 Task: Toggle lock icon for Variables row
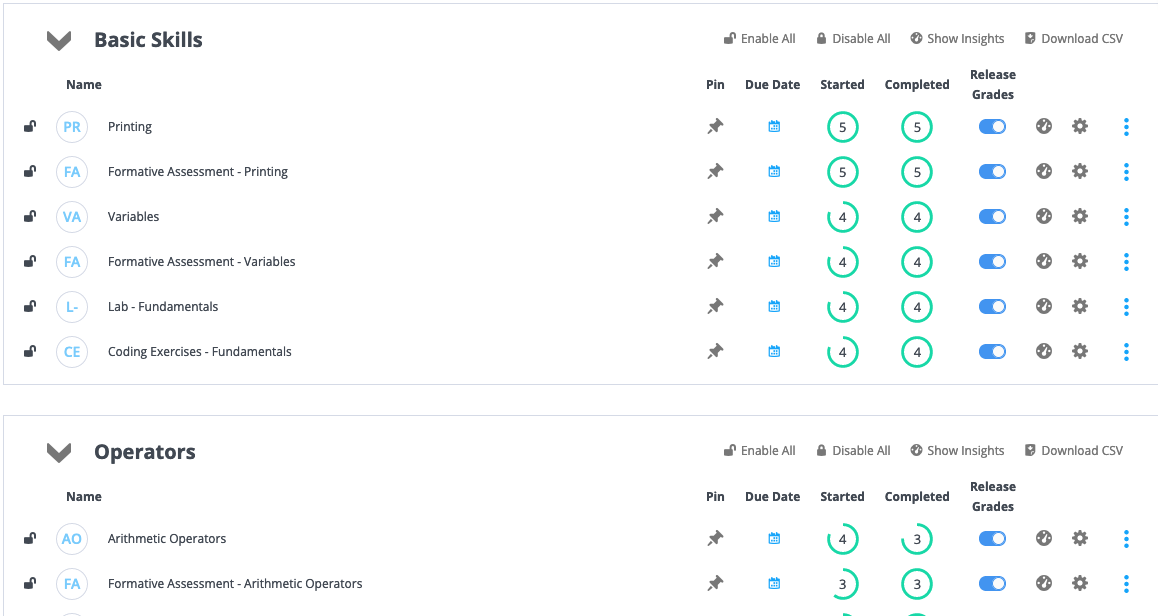30,216
